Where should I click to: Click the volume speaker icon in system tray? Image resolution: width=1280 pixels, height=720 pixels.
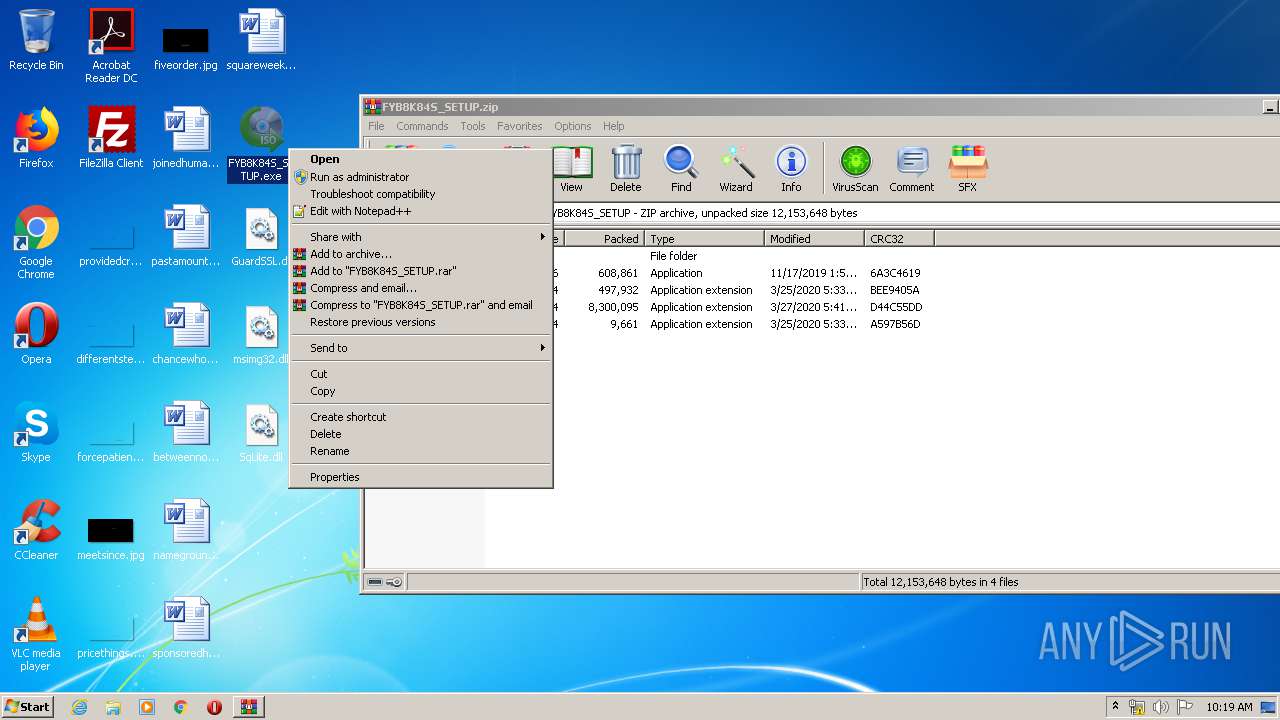[x=1161, y=707]
